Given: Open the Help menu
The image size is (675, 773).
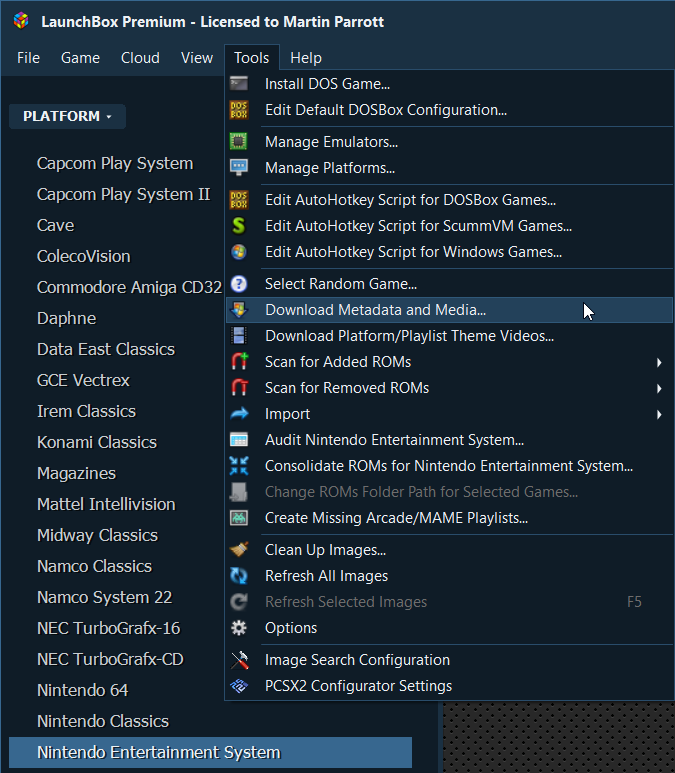Looking at the screenshot, I should pyautogui.click(x=306, y=58).
